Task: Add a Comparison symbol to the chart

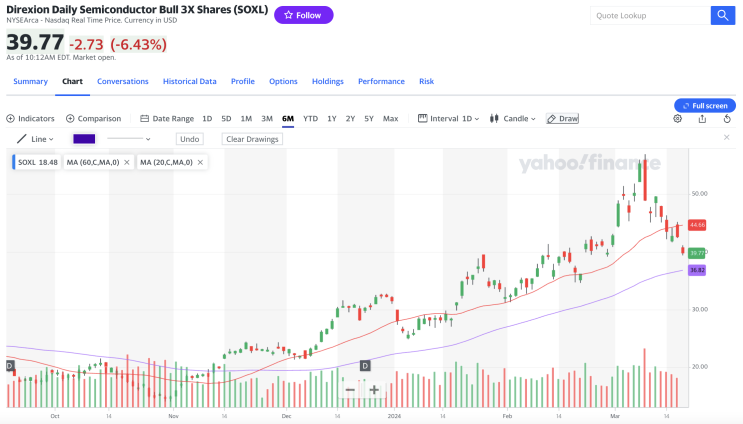Action: [93, 118]
